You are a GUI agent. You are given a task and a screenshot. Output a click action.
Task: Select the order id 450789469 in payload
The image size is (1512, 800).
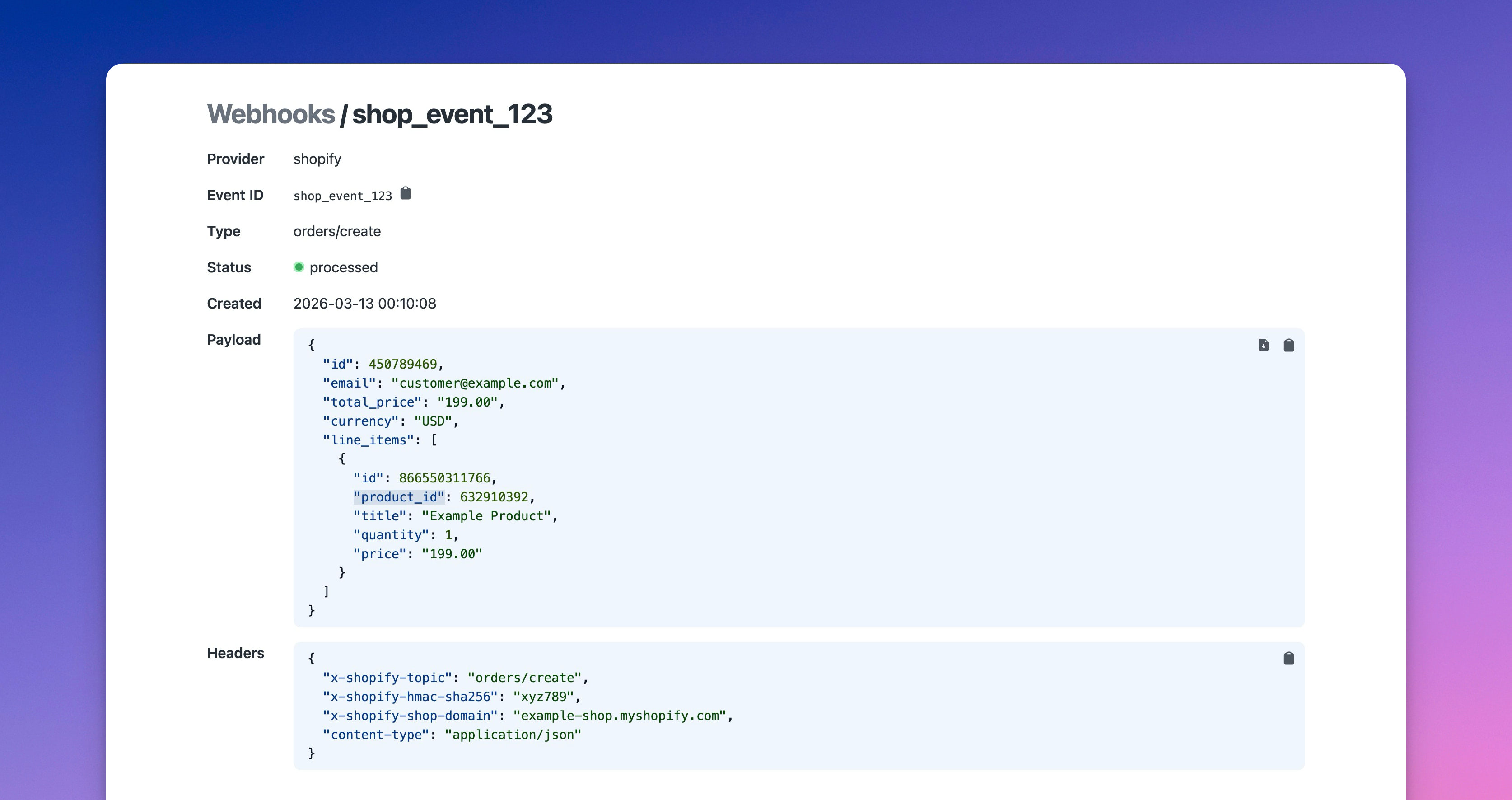tap(406, 364)
